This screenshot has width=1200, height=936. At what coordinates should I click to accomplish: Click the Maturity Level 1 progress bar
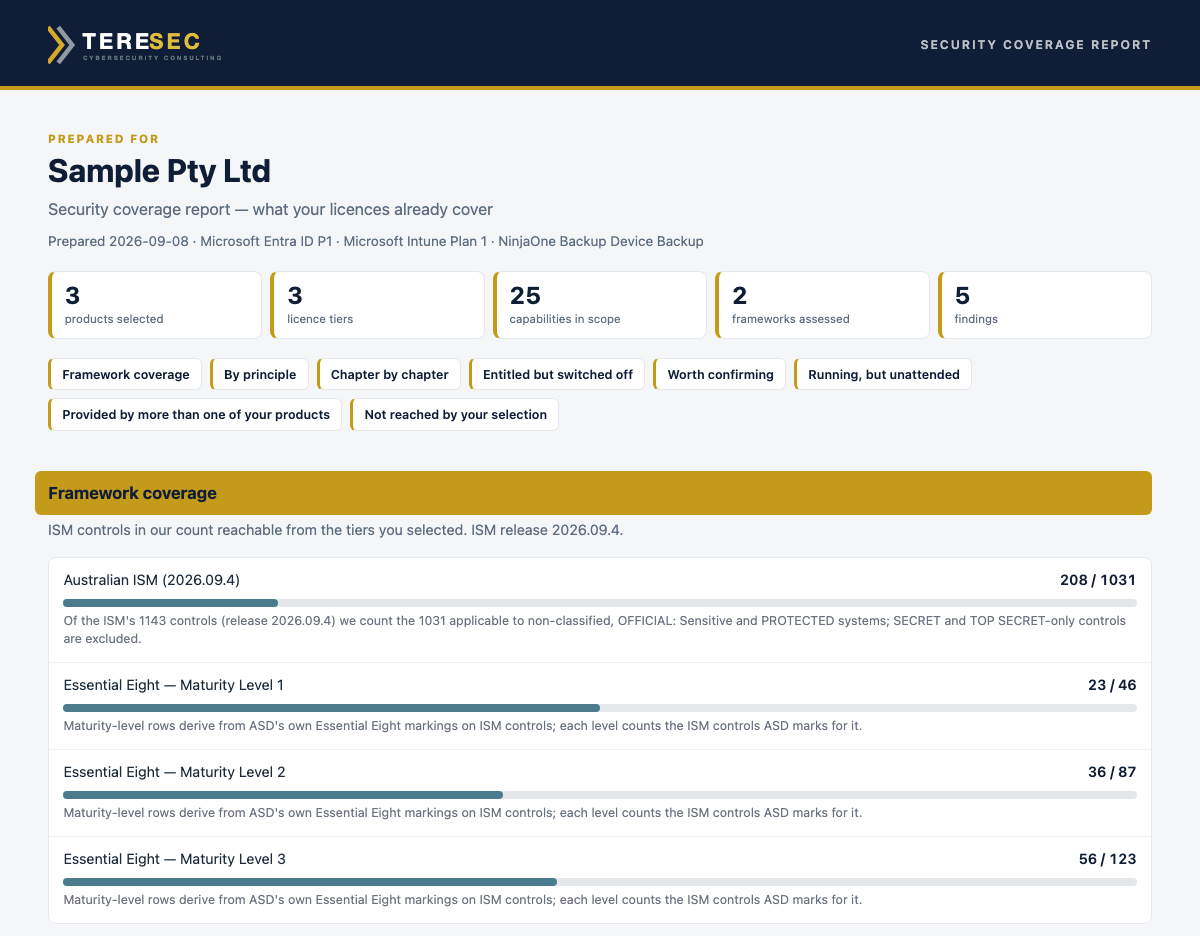[600, 708]
